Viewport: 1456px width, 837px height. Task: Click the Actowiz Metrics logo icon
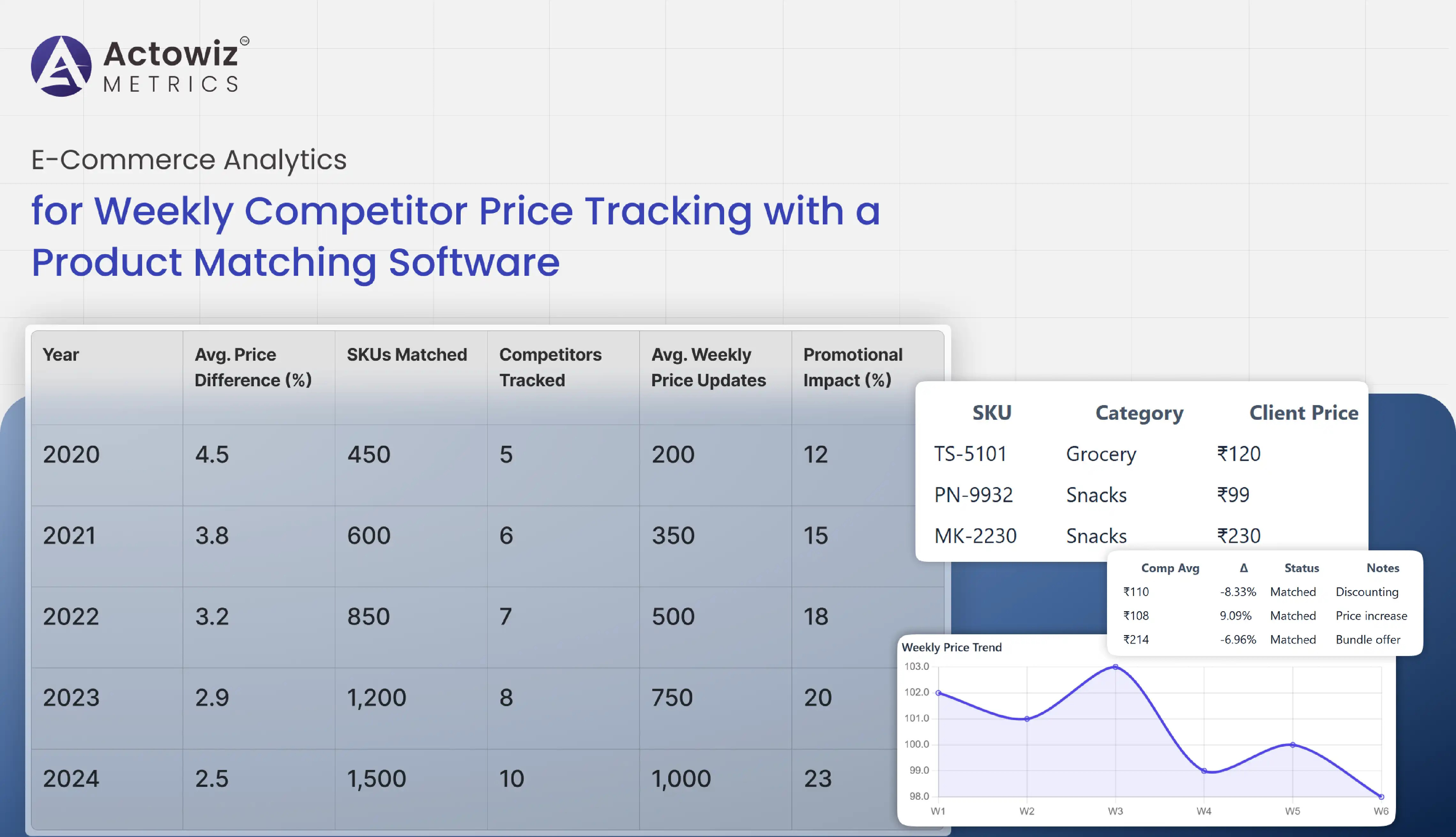[61, 66]
